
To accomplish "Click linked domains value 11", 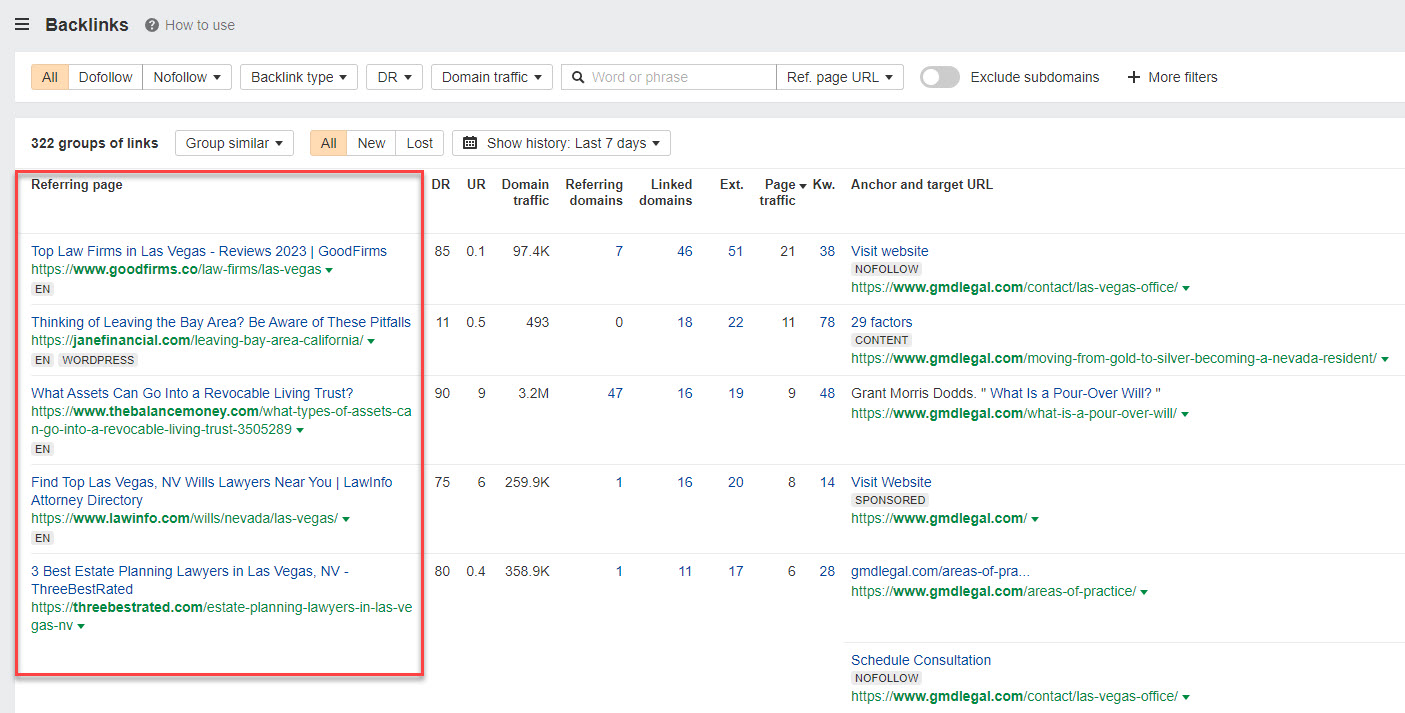I will (685, 571).
